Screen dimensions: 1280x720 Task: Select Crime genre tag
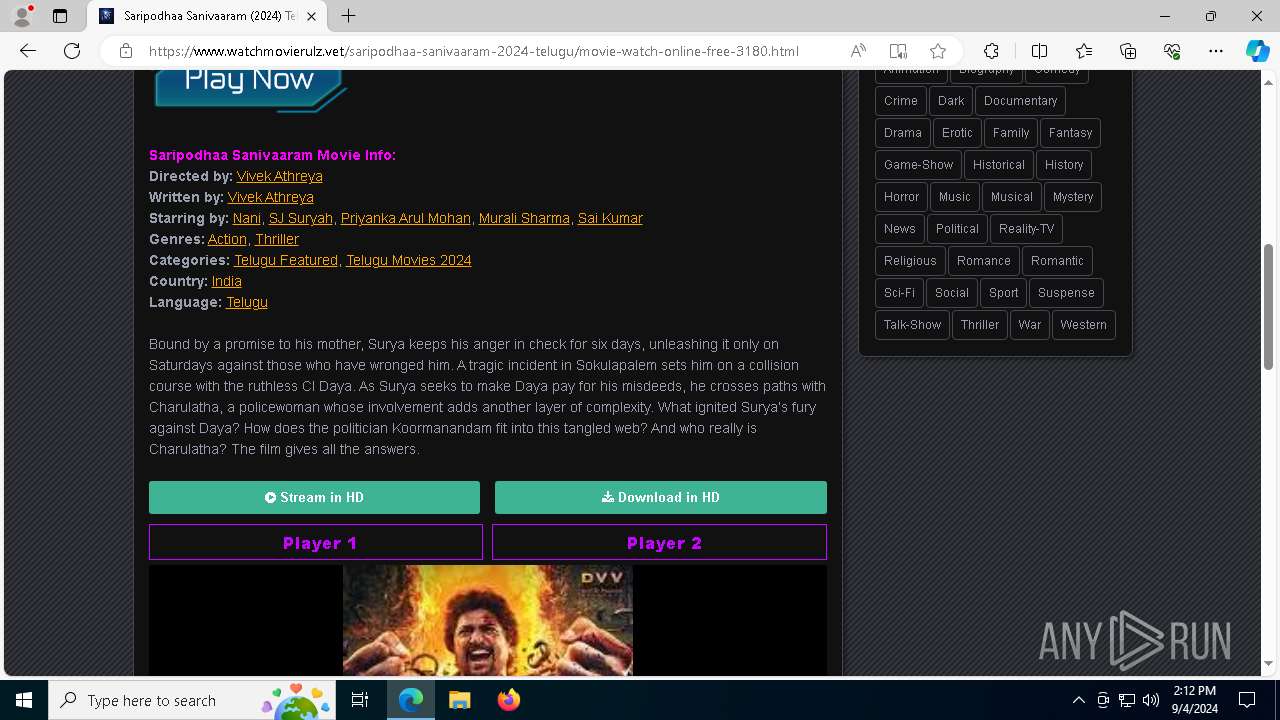[900, 101]
